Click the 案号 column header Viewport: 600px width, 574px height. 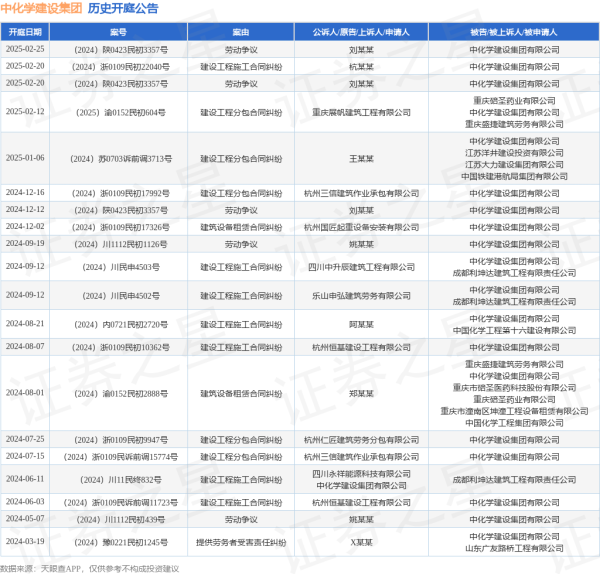coord(118,32)
